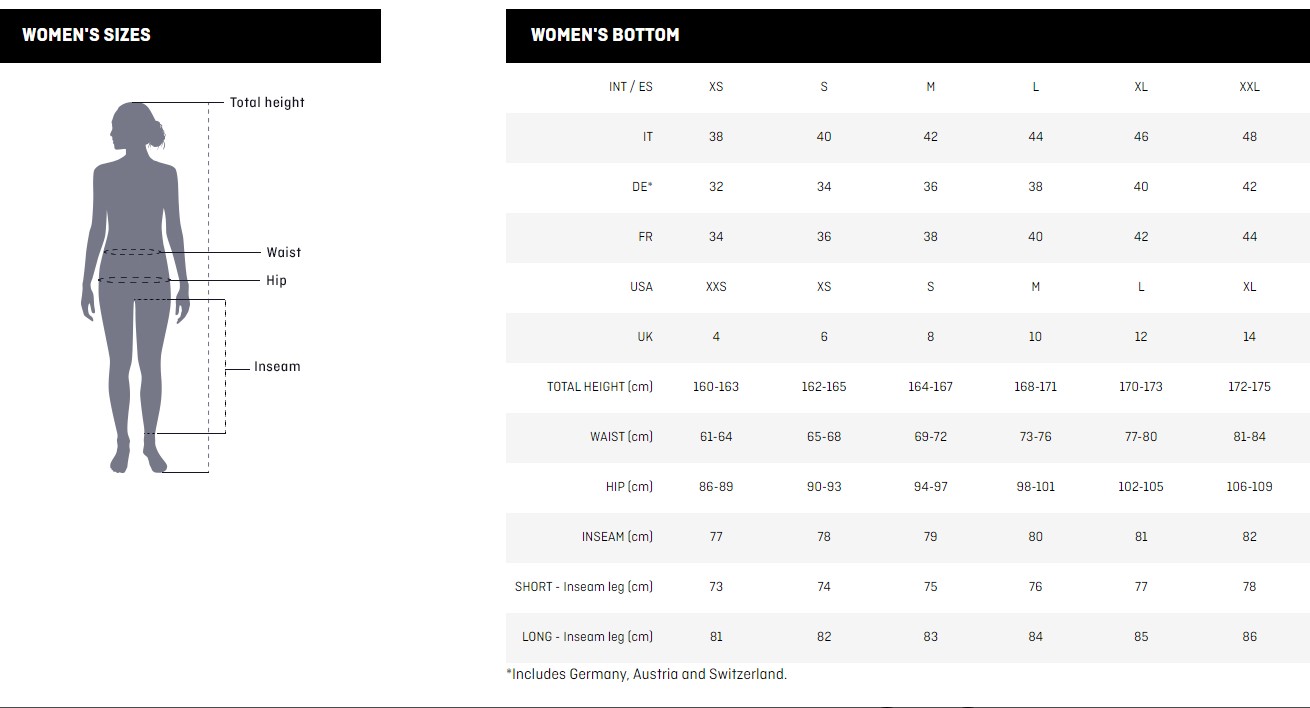Click the WOMEN'S BOTTOM table header

pyautogui.click(x=605, y=35)
